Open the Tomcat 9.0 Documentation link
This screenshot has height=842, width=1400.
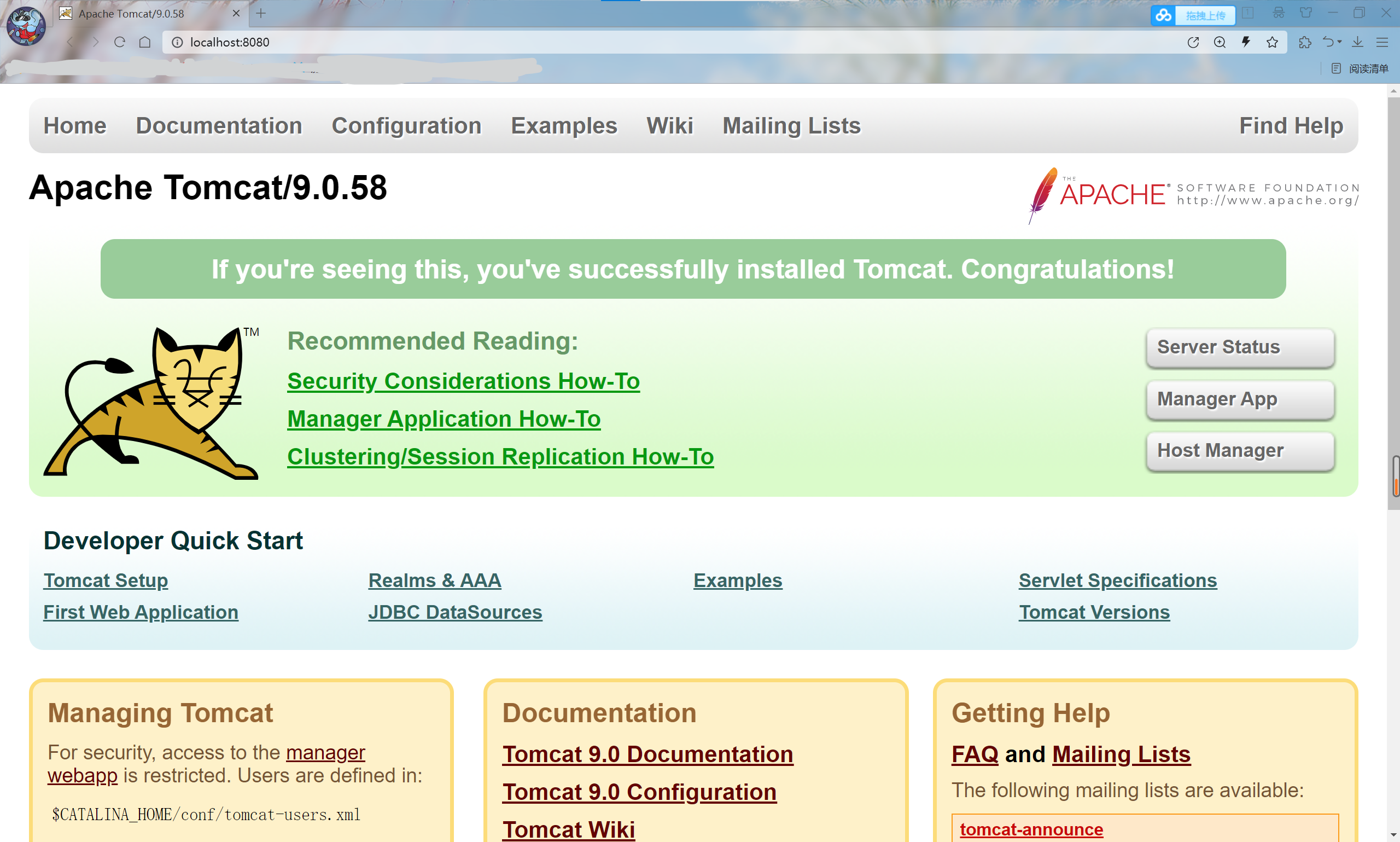[x=647, y=754]
